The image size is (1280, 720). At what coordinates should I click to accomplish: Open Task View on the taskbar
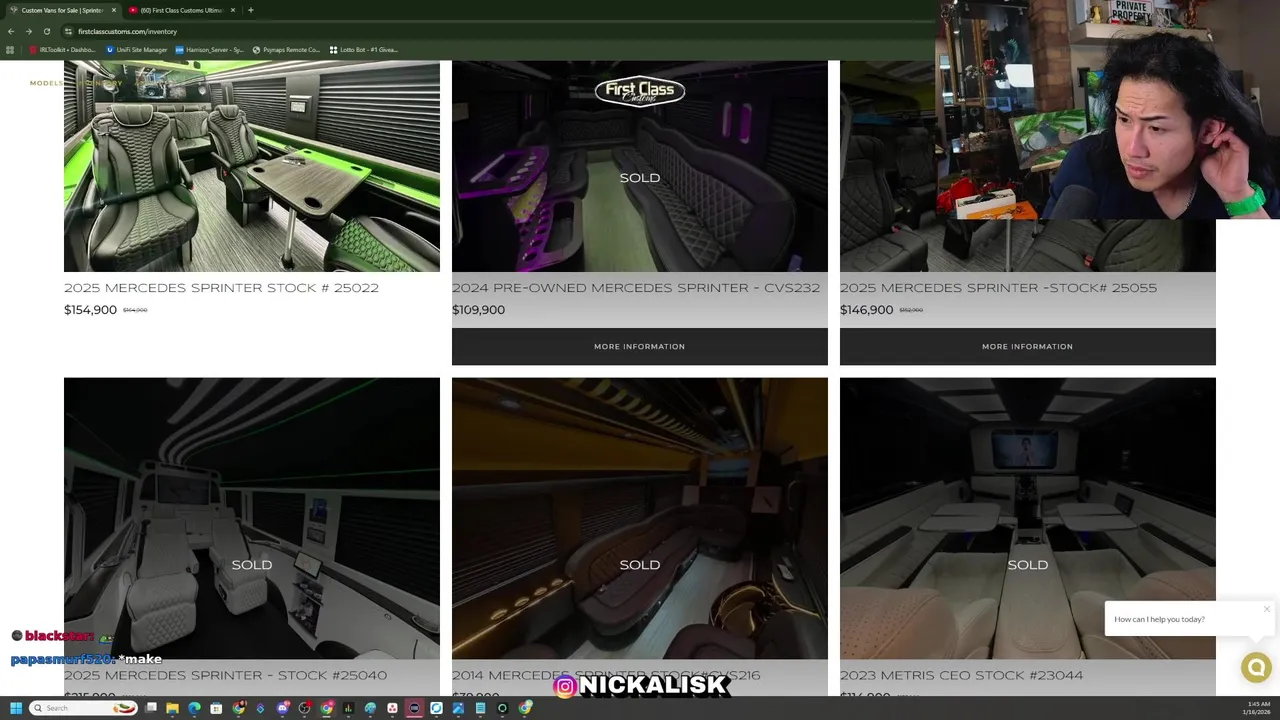click(x=151, y=708)
